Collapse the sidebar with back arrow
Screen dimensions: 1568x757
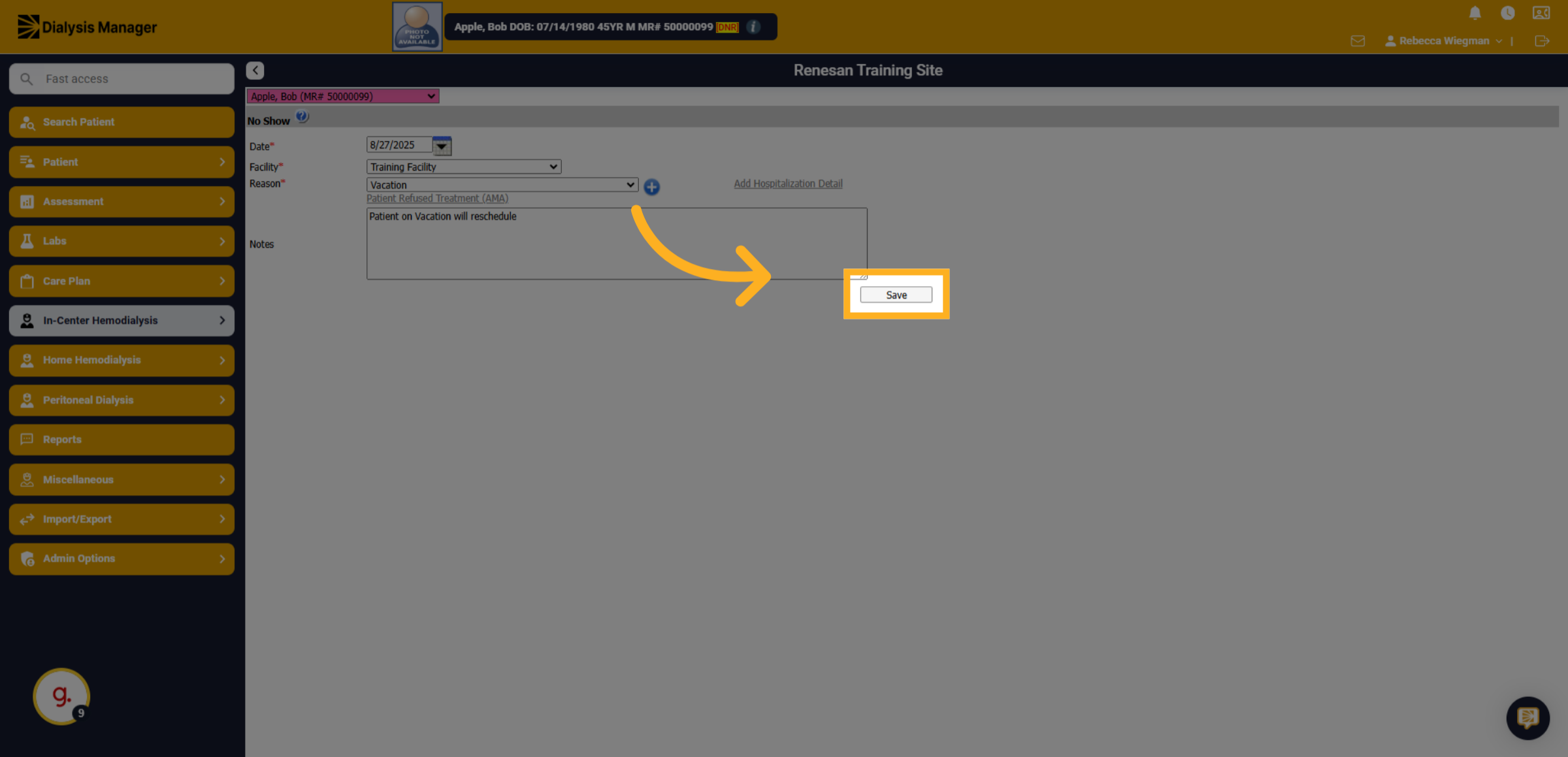point(255,71)
